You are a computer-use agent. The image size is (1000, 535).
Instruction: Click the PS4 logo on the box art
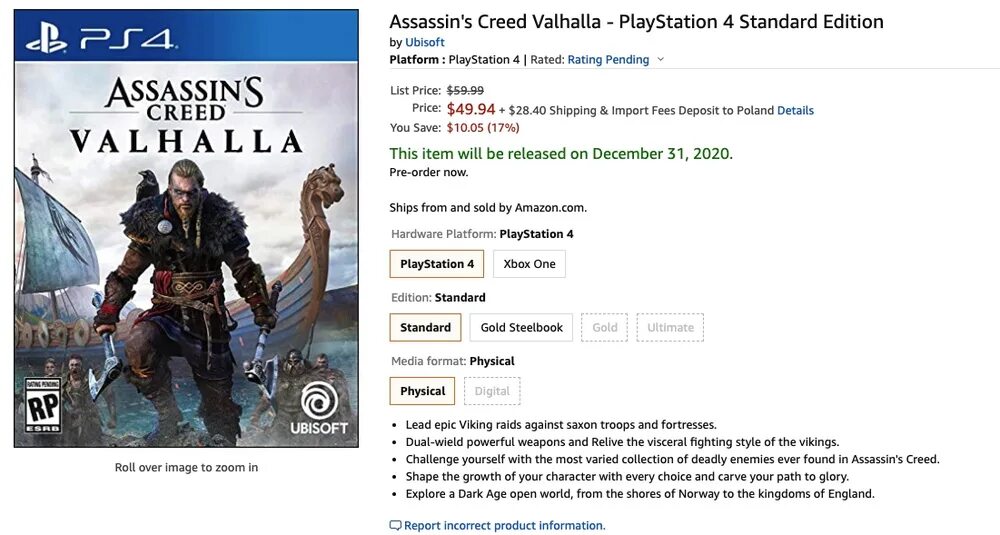click(100, 40)
